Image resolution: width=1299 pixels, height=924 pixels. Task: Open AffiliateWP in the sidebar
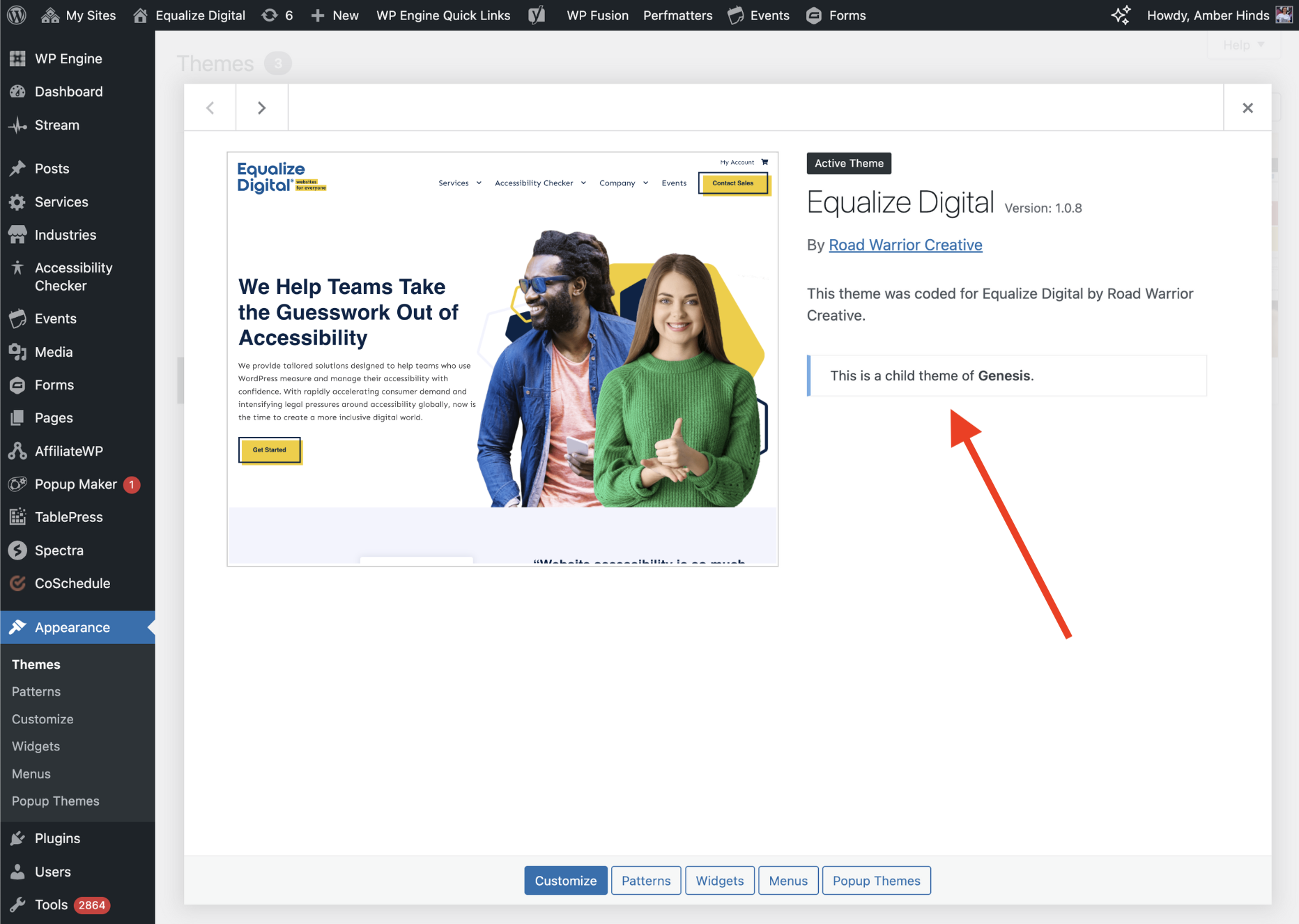coord(77,451)
